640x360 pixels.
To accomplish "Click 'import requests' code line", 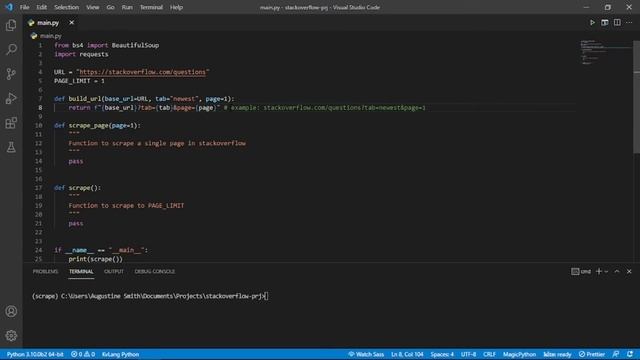I will point(81,54).
